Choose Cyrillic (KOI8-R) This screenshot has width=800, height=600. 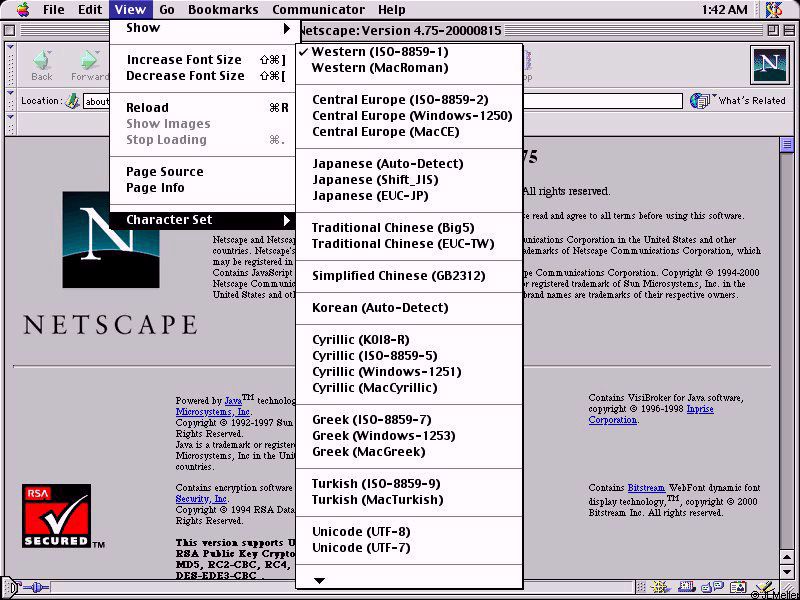click(409, 340)
